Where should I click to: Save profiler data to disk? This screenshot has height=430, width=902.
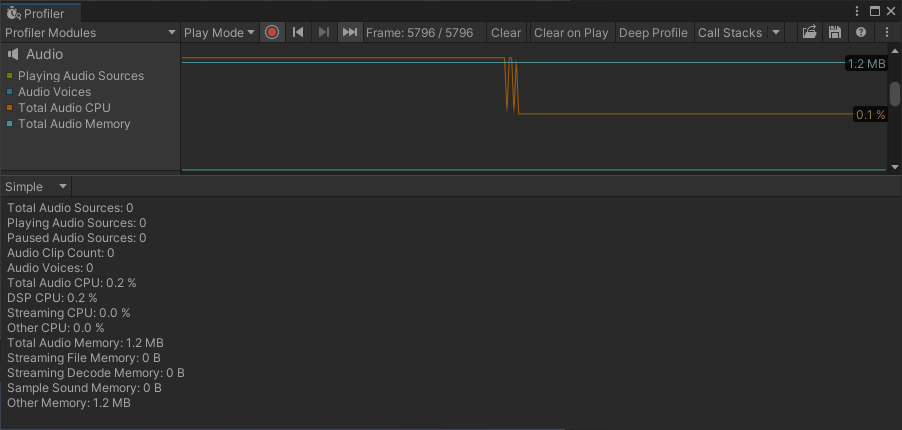tap(835, 32)
